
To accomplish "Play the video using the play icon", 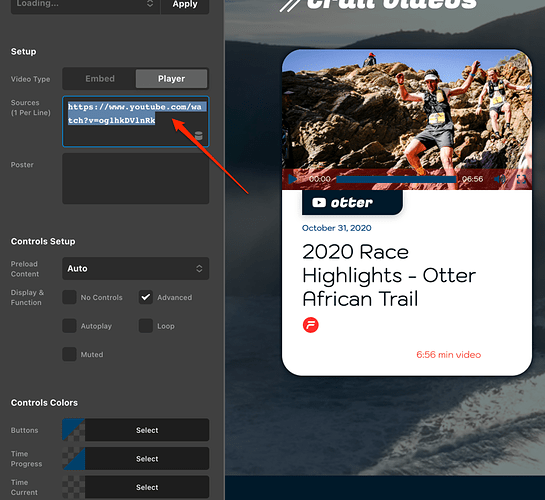I will (292, 179).
